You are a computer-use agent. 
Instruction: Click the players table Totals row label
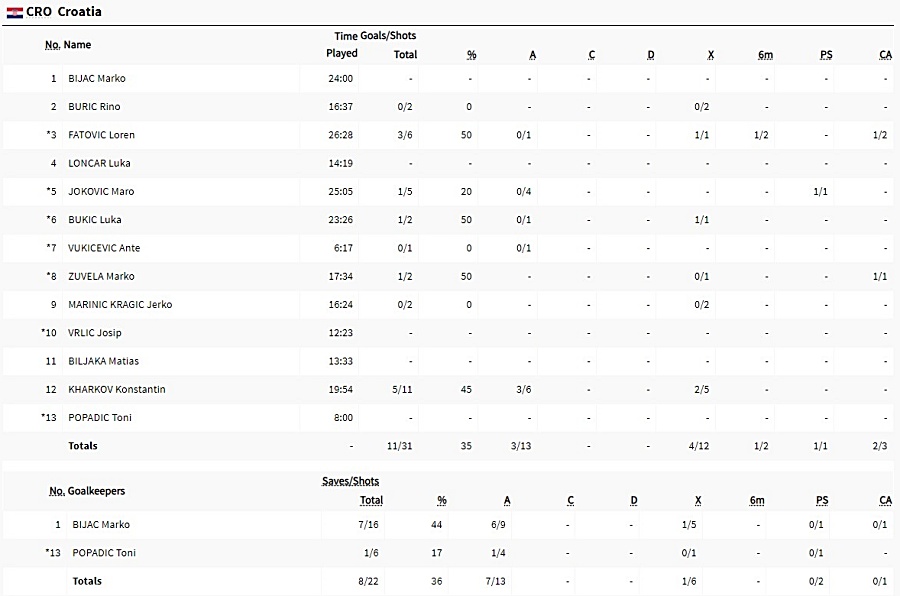(83, 446)
